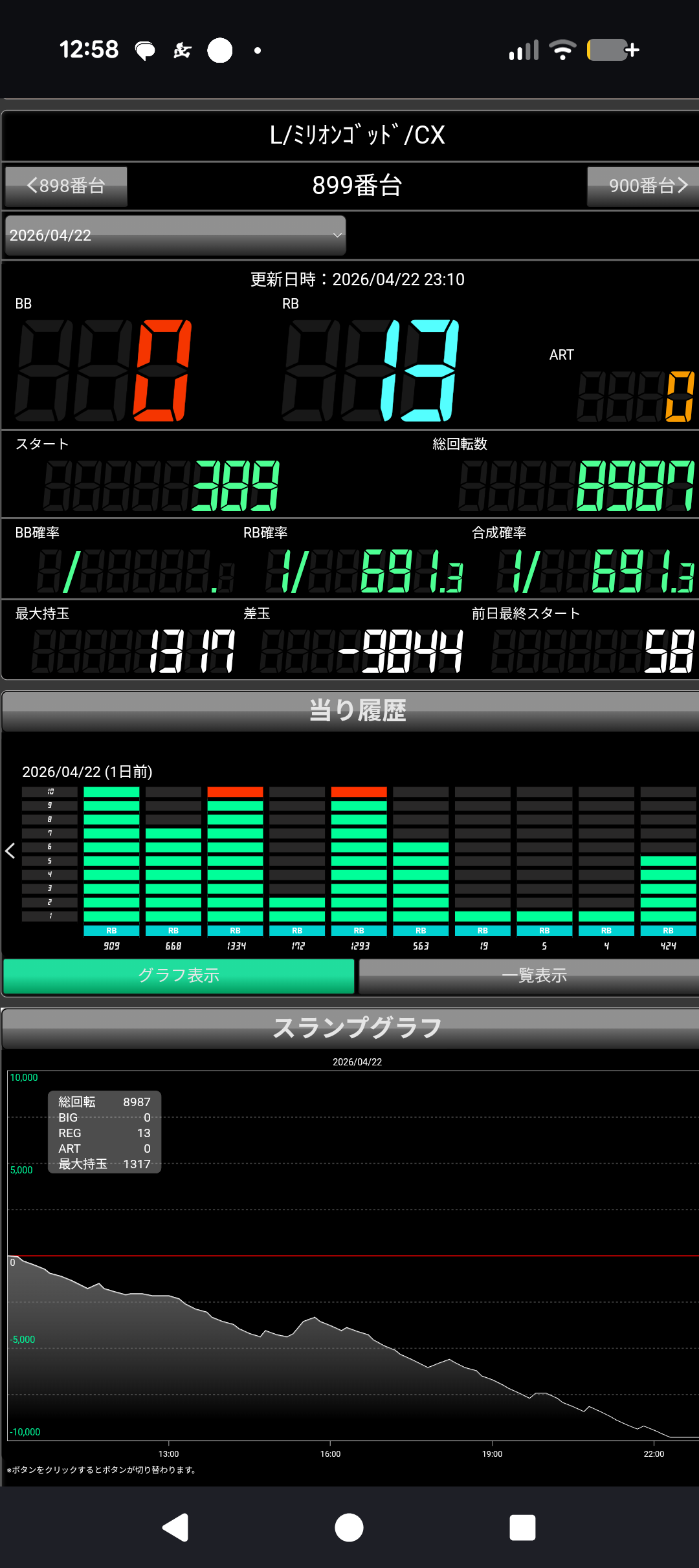The image size is (699, 1568).
Task: Tap the dropdown chevron of date selector
Action: [x=337, y=235]
